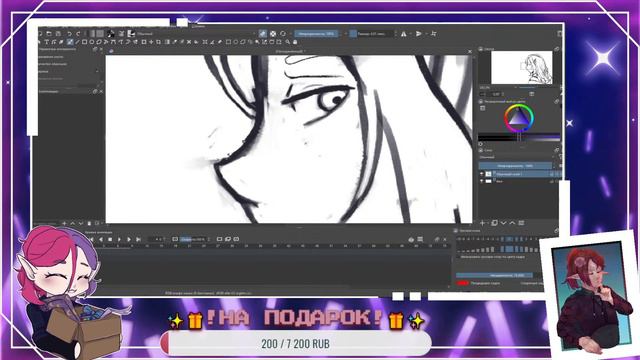The image size is (640, 360).
Task: Click the current frame number field
Action: [x=157, y=239]
